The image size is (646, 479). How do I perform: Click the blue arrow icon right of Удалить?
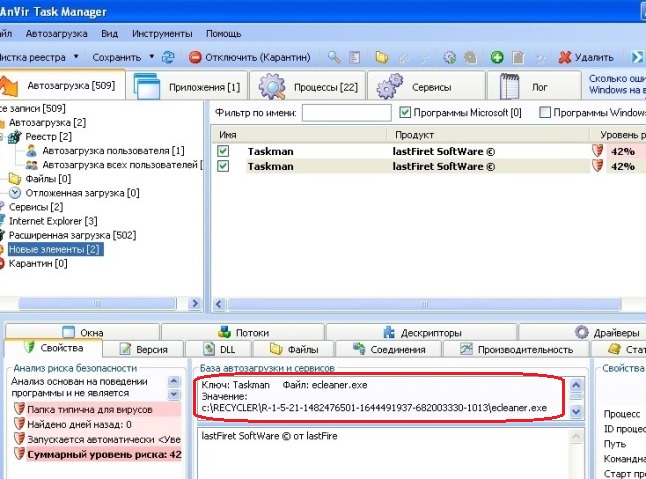[638, 57]
